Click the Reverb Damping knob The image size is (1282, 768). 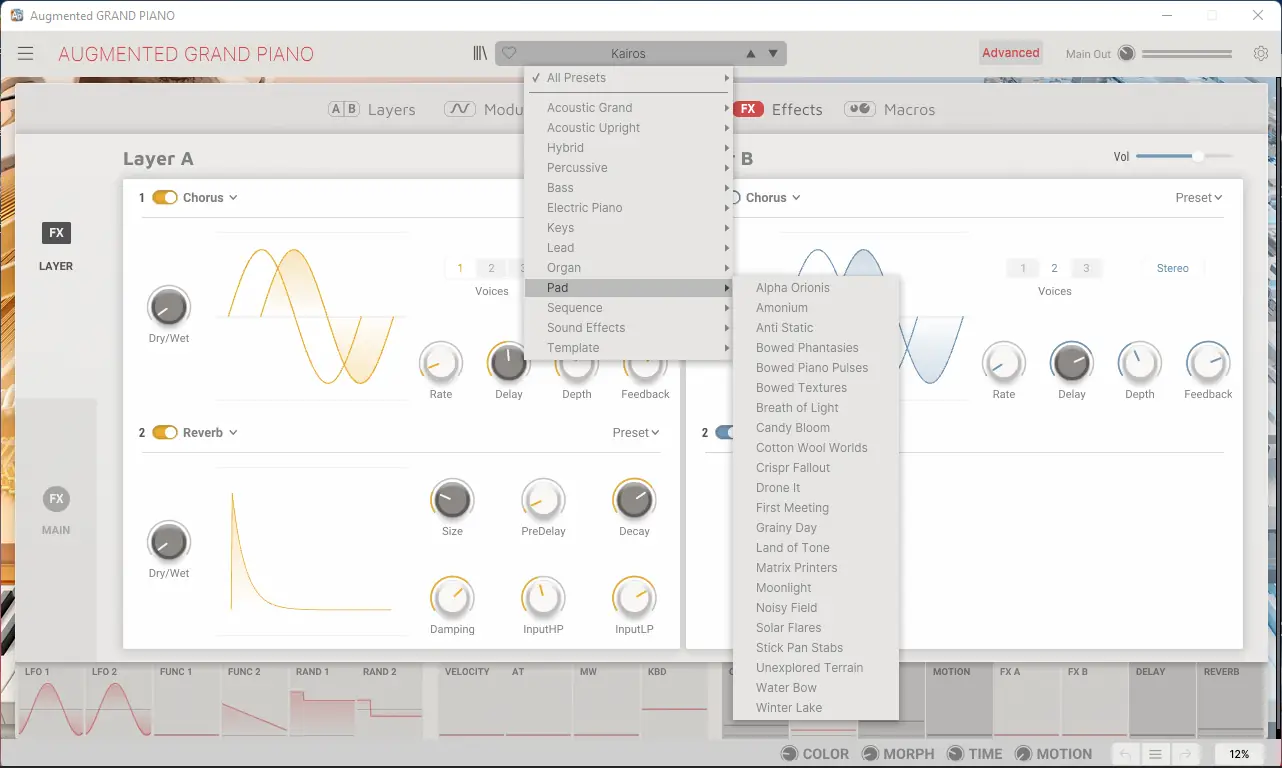pyautogui.click(x=452, y=597)
